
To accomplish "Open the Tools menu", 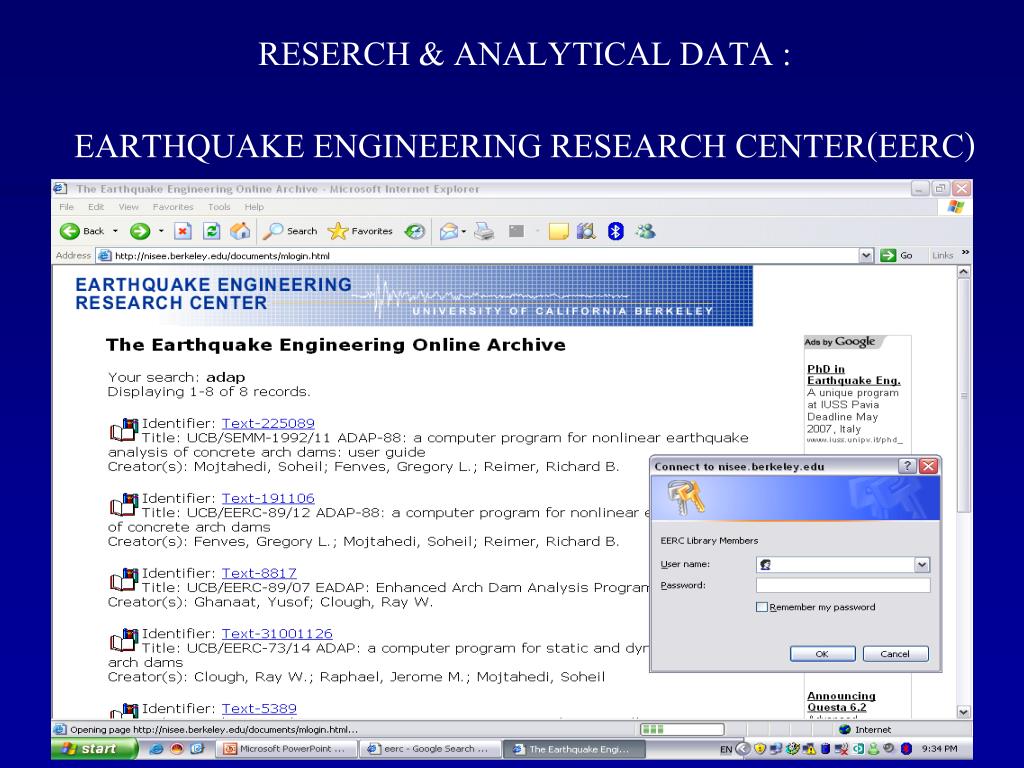I will pos(219,207).
